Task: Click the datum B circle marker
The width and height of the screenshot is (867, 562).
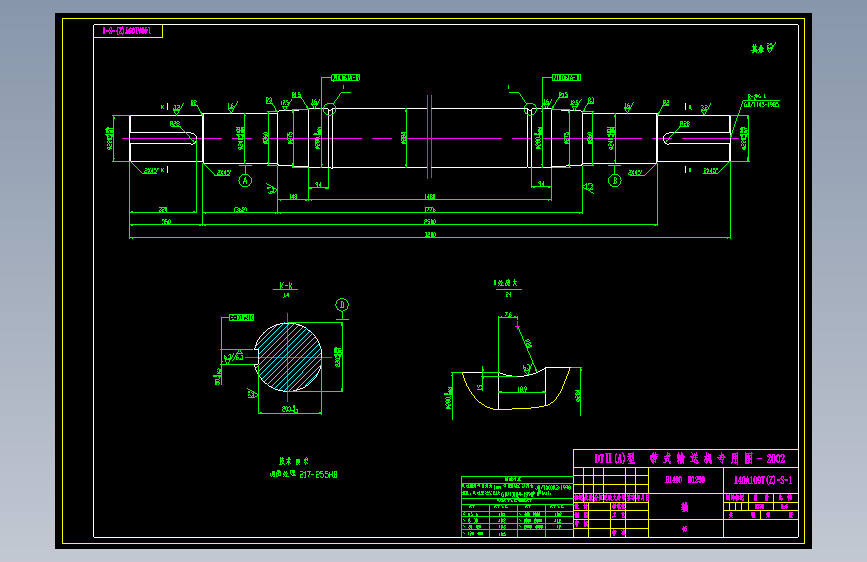Action: pos(614,180)
